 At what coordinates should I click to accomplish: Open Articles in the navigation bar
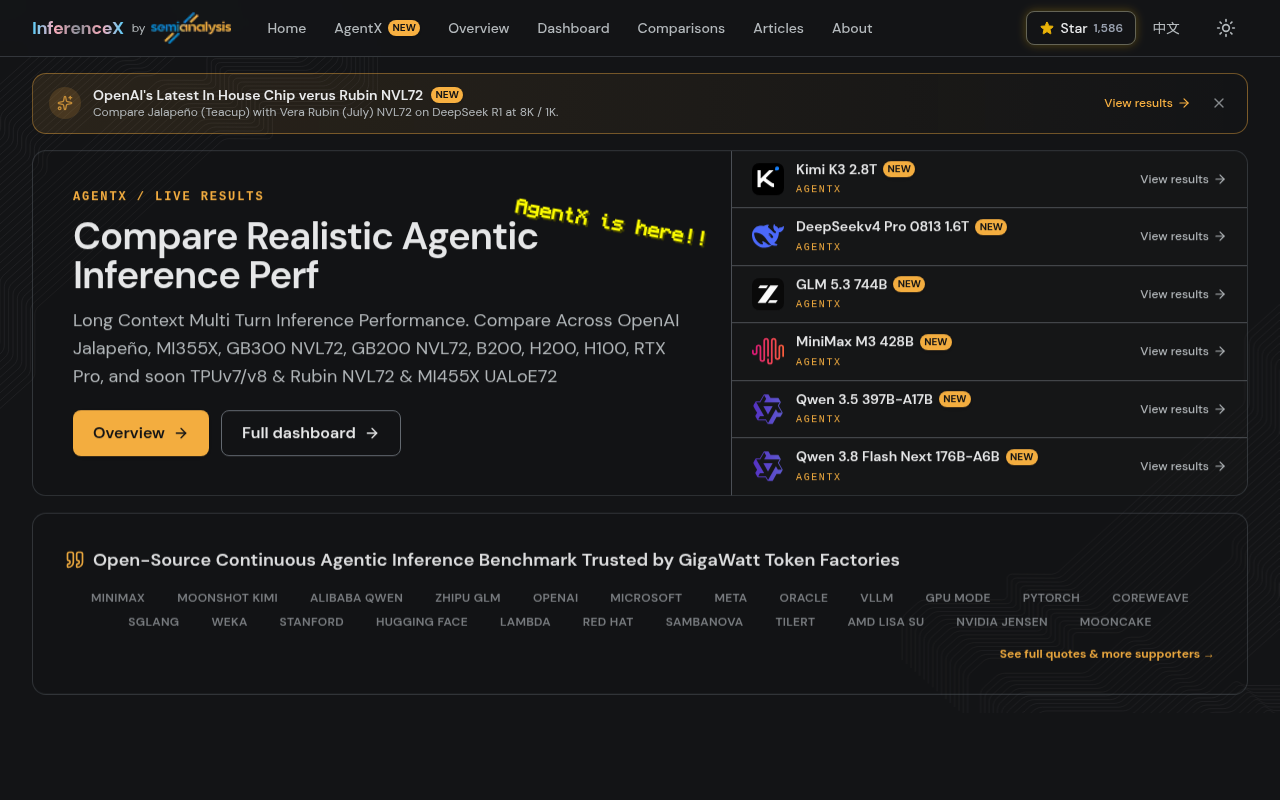point(778,28)
